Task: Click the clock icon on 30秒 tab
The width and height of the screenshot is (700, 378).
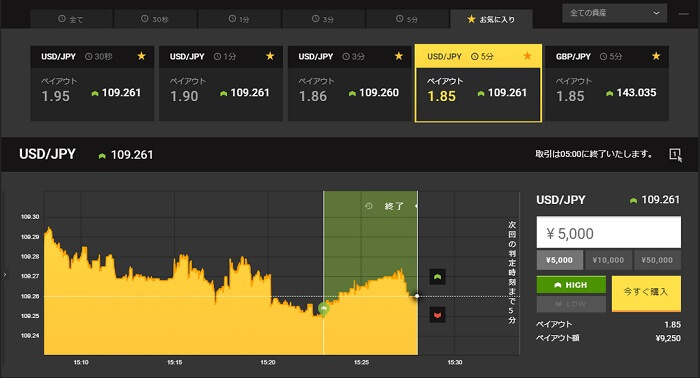Action: point(145,19)
